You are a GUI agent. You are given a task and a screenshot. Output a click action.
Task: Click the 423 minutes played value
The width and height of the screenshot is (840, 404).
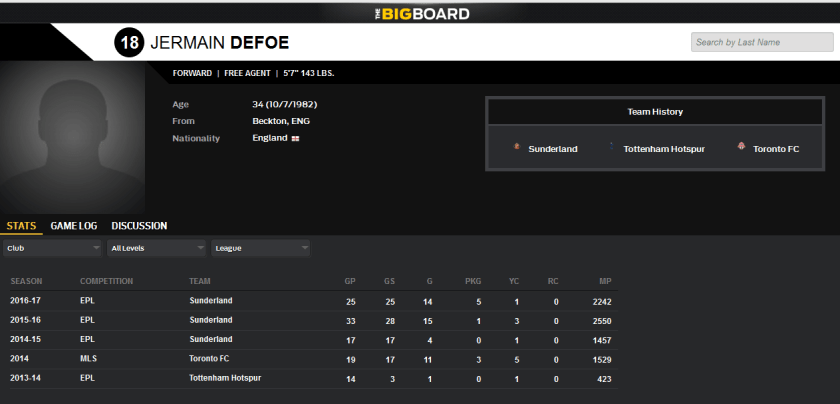604,379
